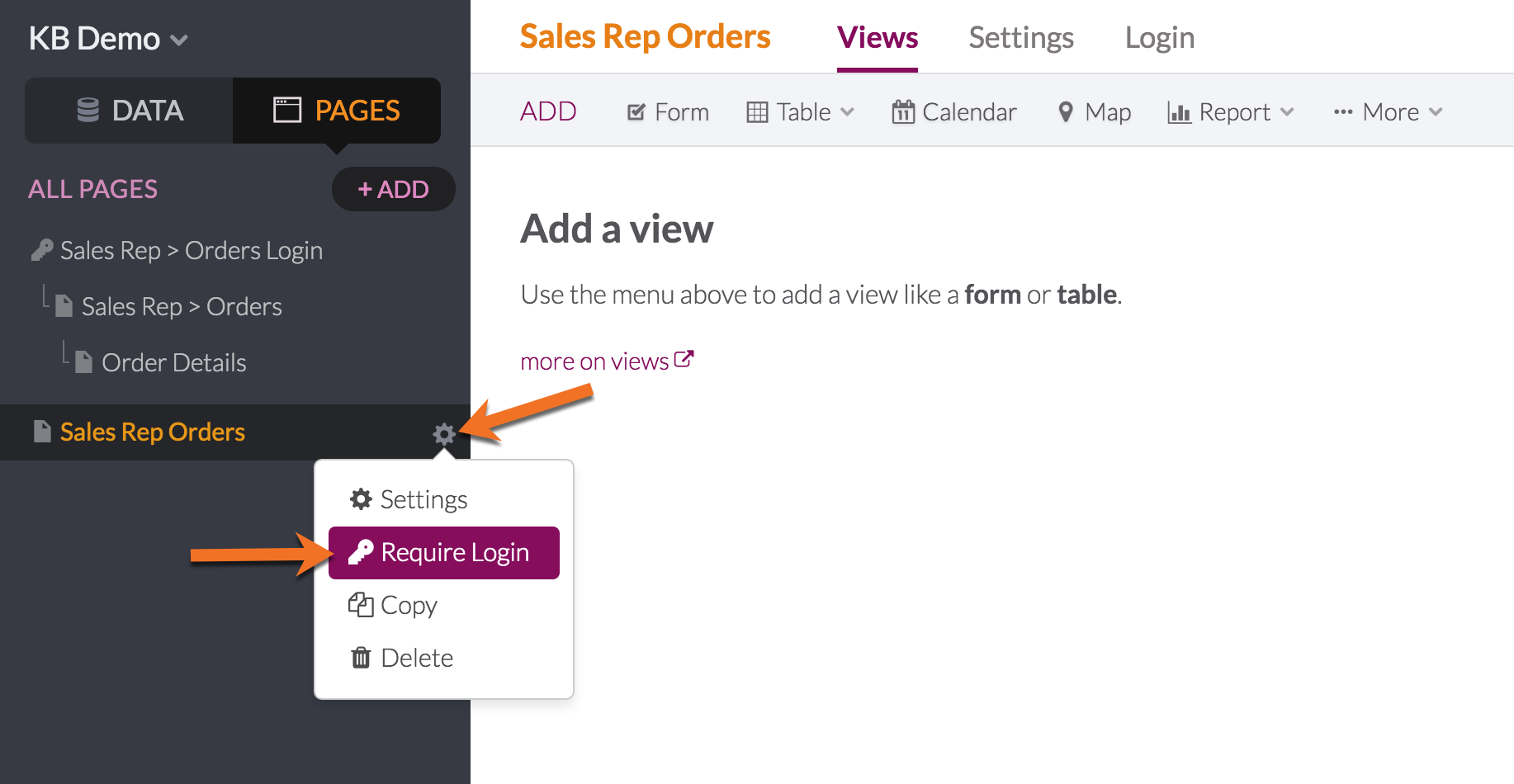Open the More views dropdown
Viewport: 1514px width, 784px height.
point(1388,111)
